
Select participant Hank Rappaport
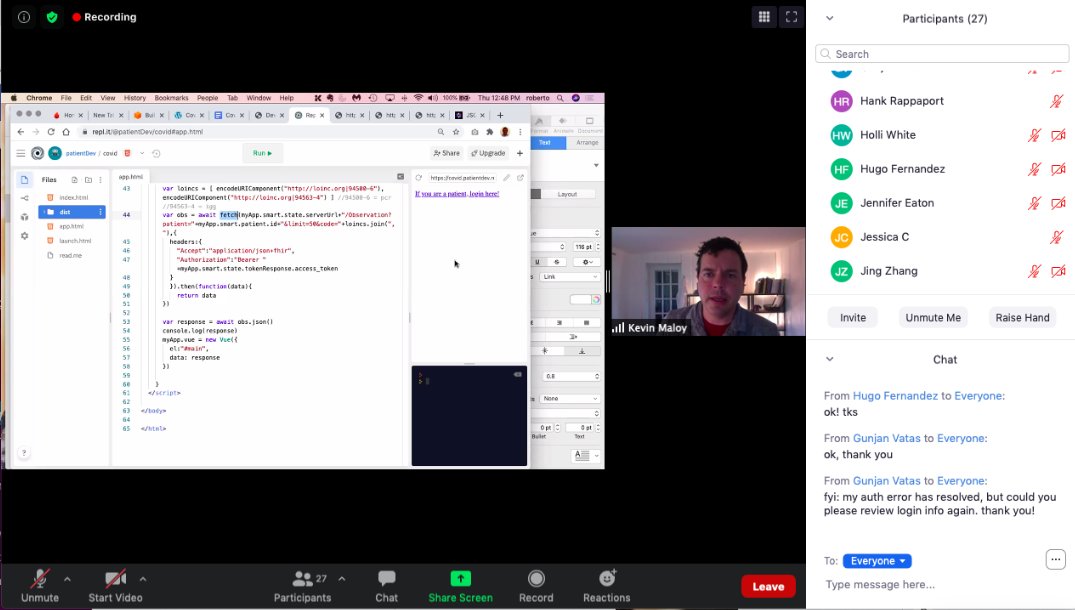[942, 101]
